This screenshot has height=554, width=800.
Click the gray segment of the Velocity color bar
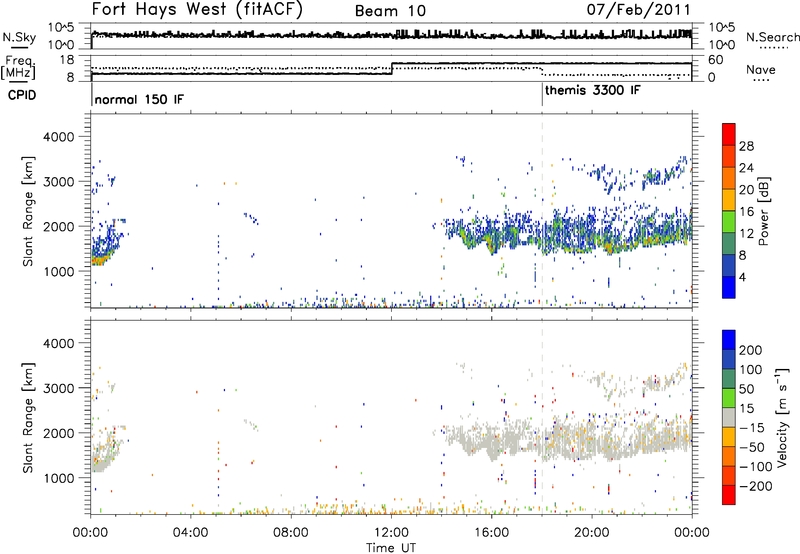click(x=729, y=417)
